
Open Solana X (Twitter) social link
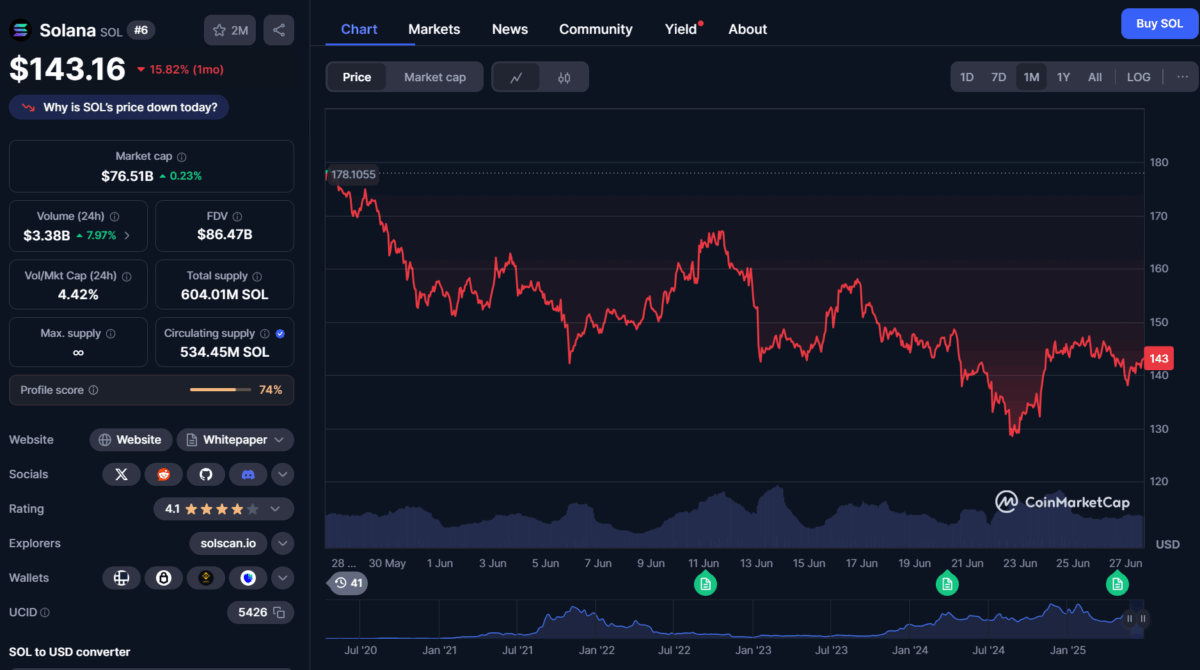coord(121,474)
